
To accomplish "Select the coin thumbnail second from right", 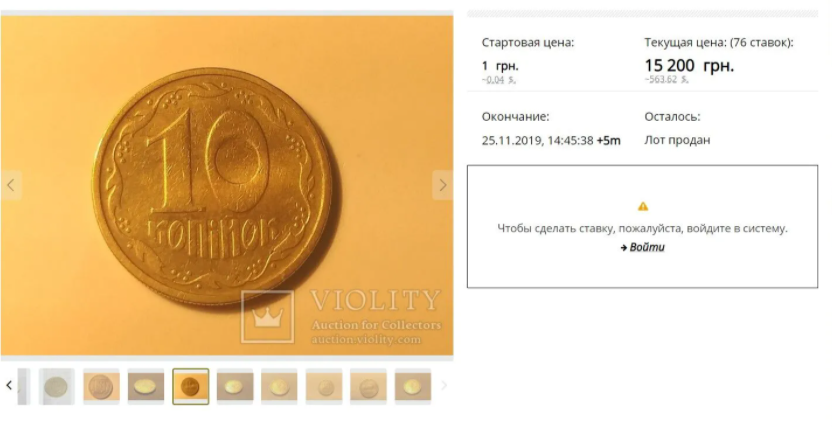I will click(x=368, y=386).
